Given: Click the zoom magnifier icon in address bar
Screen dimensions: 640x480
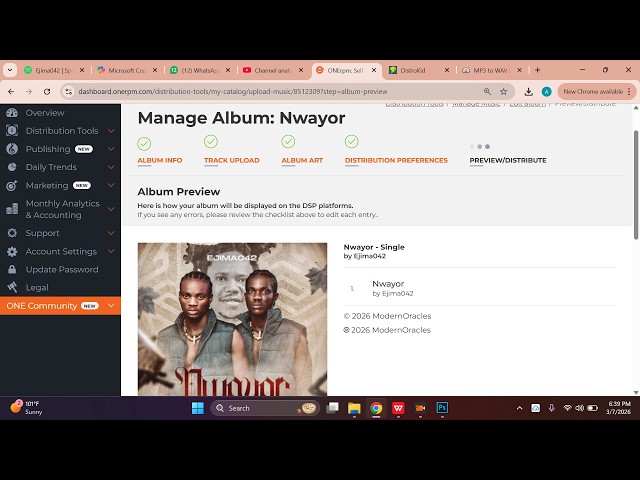Looking at the screenshot, I should (x=487, y=92).
